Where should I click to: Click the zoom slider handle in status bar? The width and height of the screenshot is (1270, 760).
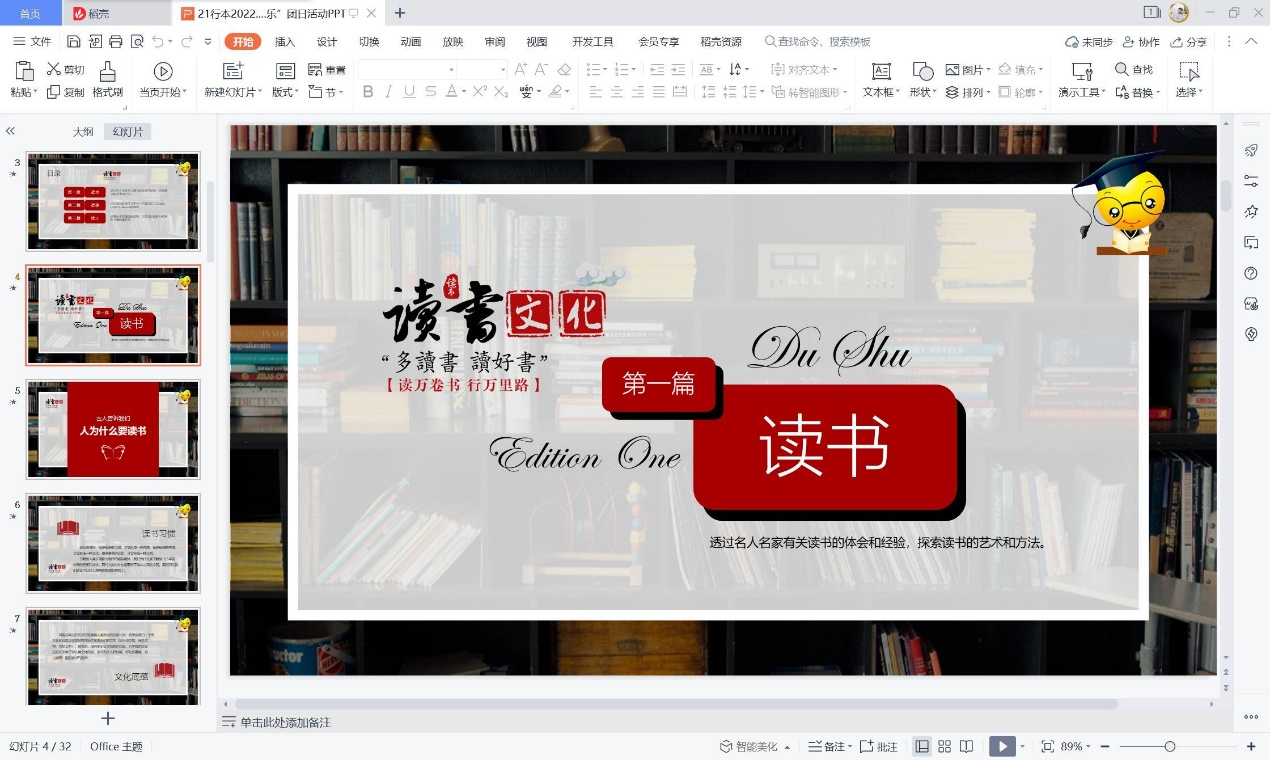coord(1170,746)
